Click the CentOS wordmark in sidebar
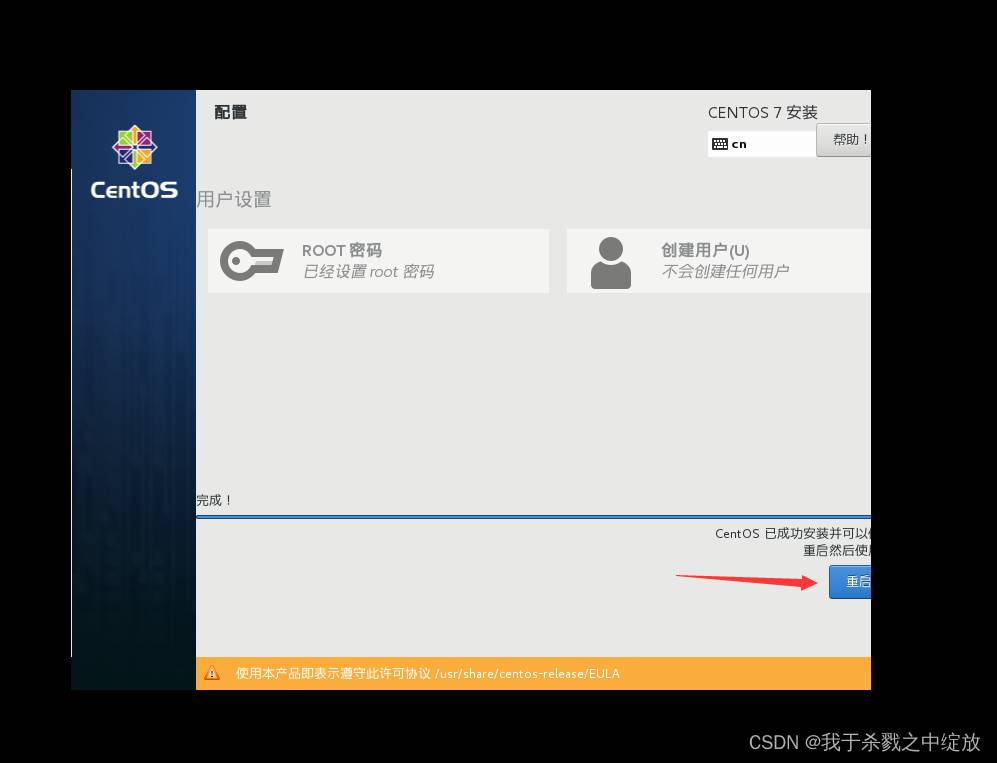 [x=134, y=190]
